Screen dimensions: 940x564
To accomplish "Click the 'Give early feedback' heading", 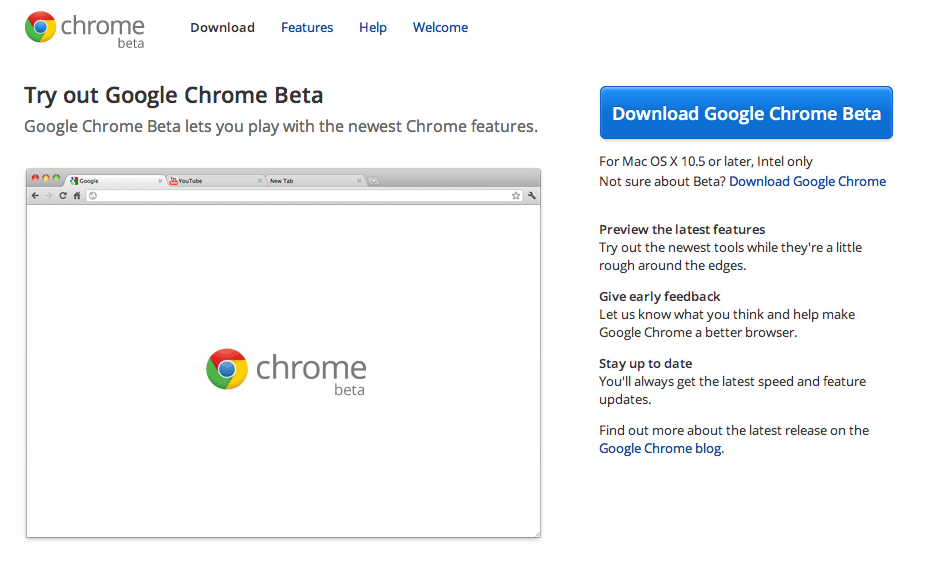I will [659, 296].
